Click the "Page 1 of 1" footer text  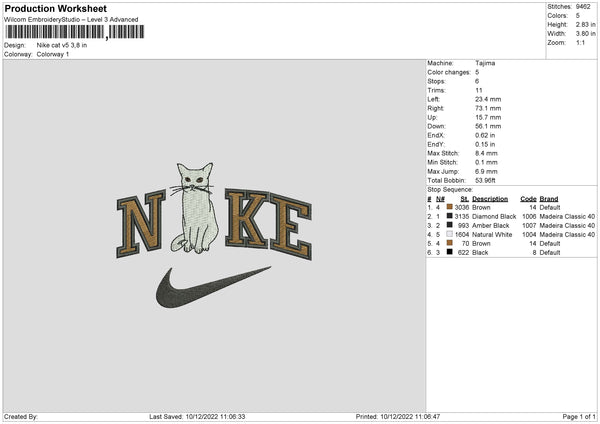click(579, 417)
